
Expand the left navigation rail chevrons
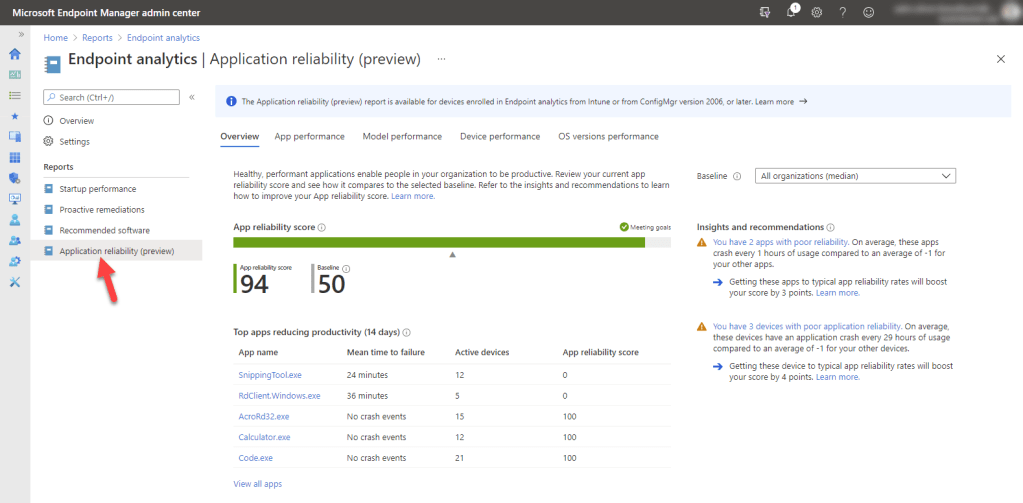[x=22, y=33]
